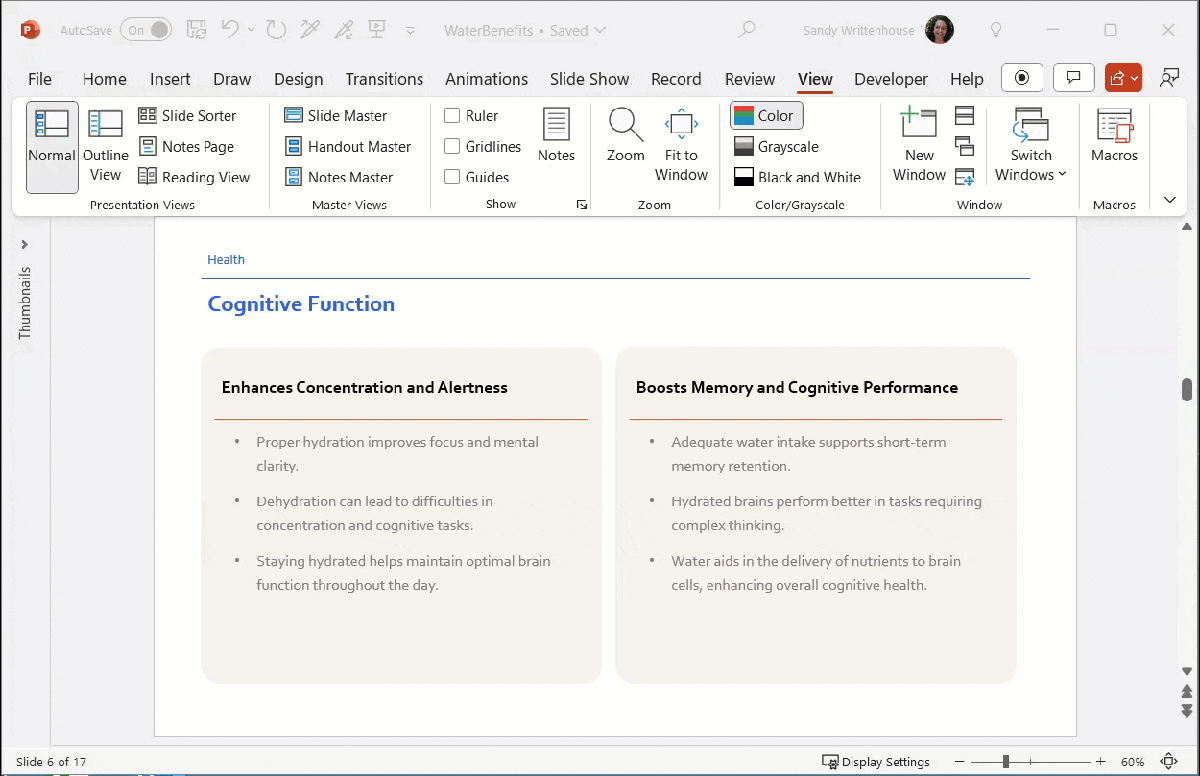
Task: Click Slide 6 of 17 indicator
Action: click(x=51, y=762)
